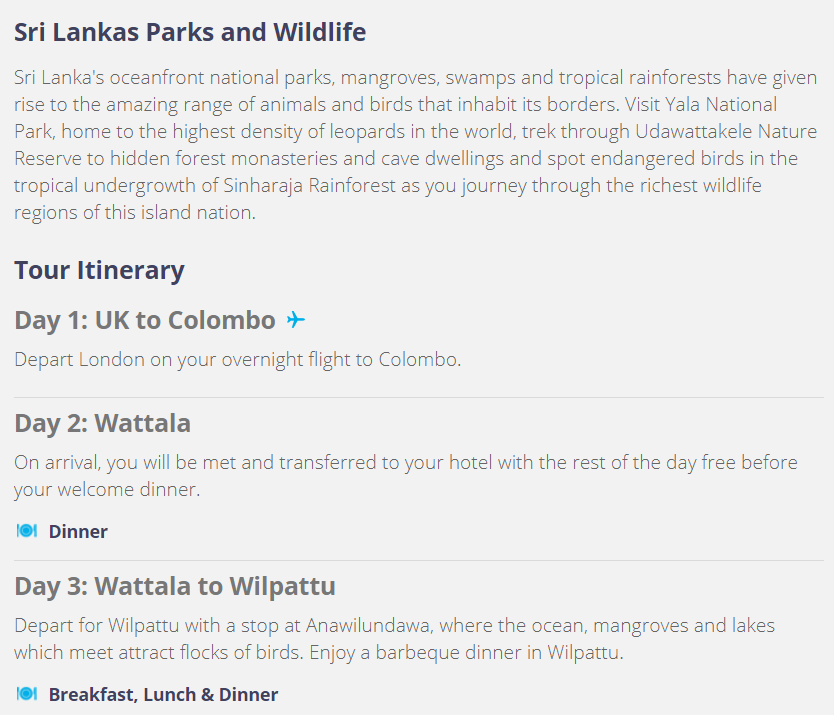Click the phrase 'regions of this island nation'
Screen dimensions: 834x715
pyautogui.click(x=135, y=213)
